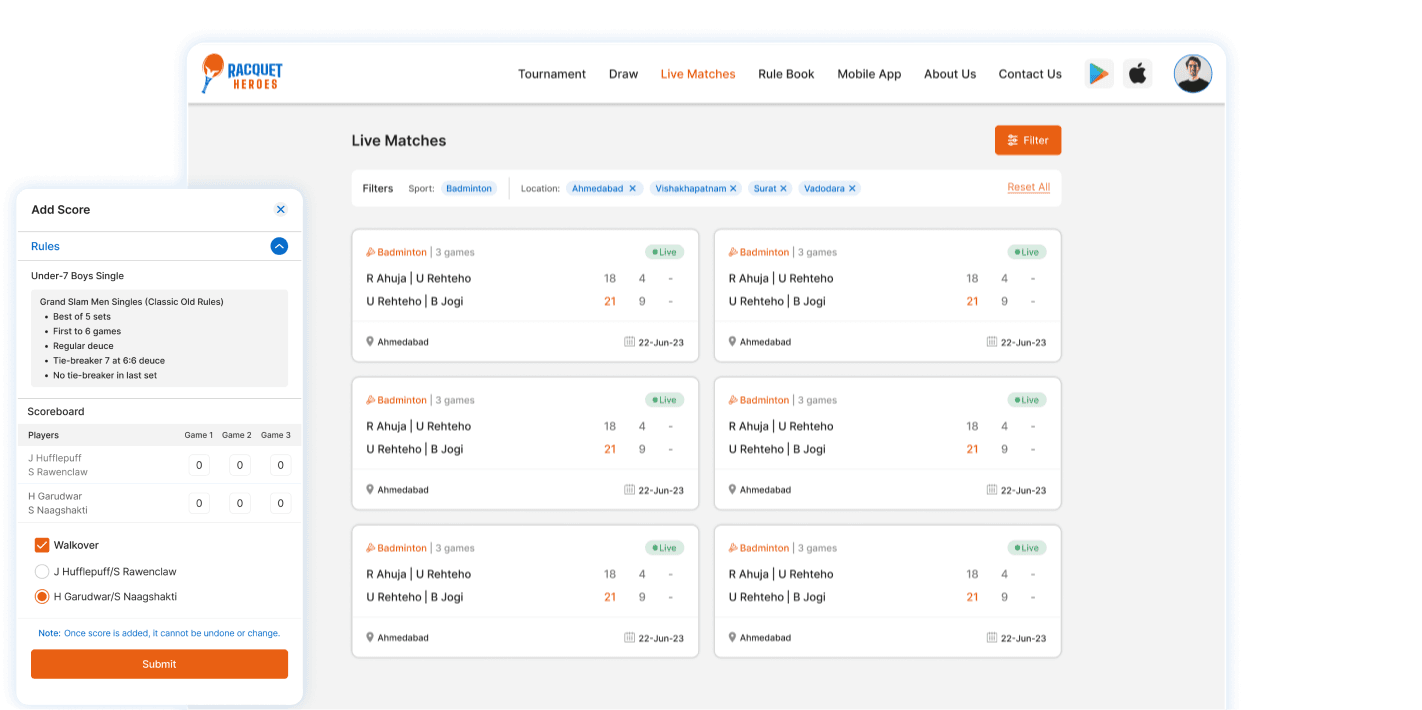
Task: Remove the Vadodara location filter
Action: 852,189
